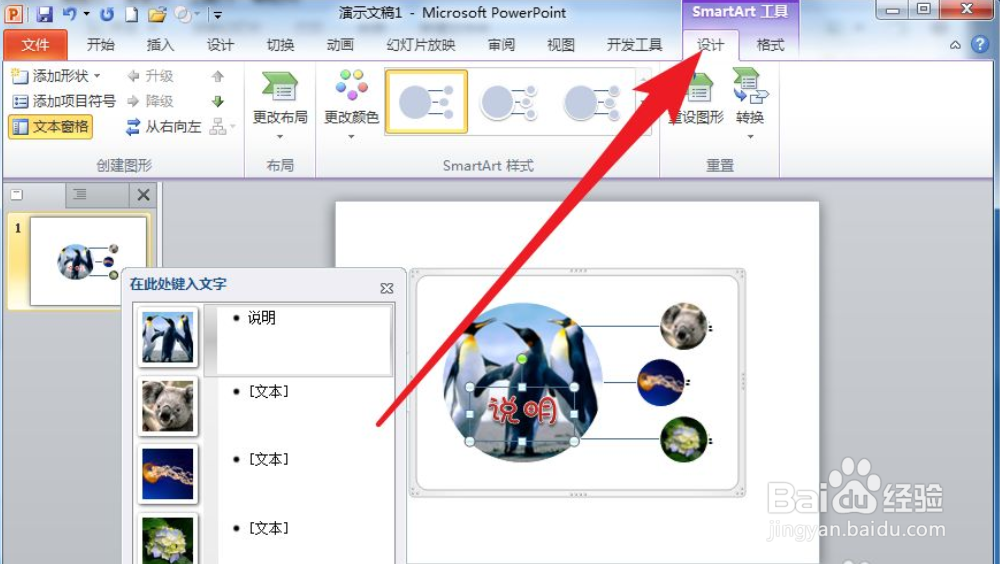Switch to the 开始 Home tab

[101, 45]
